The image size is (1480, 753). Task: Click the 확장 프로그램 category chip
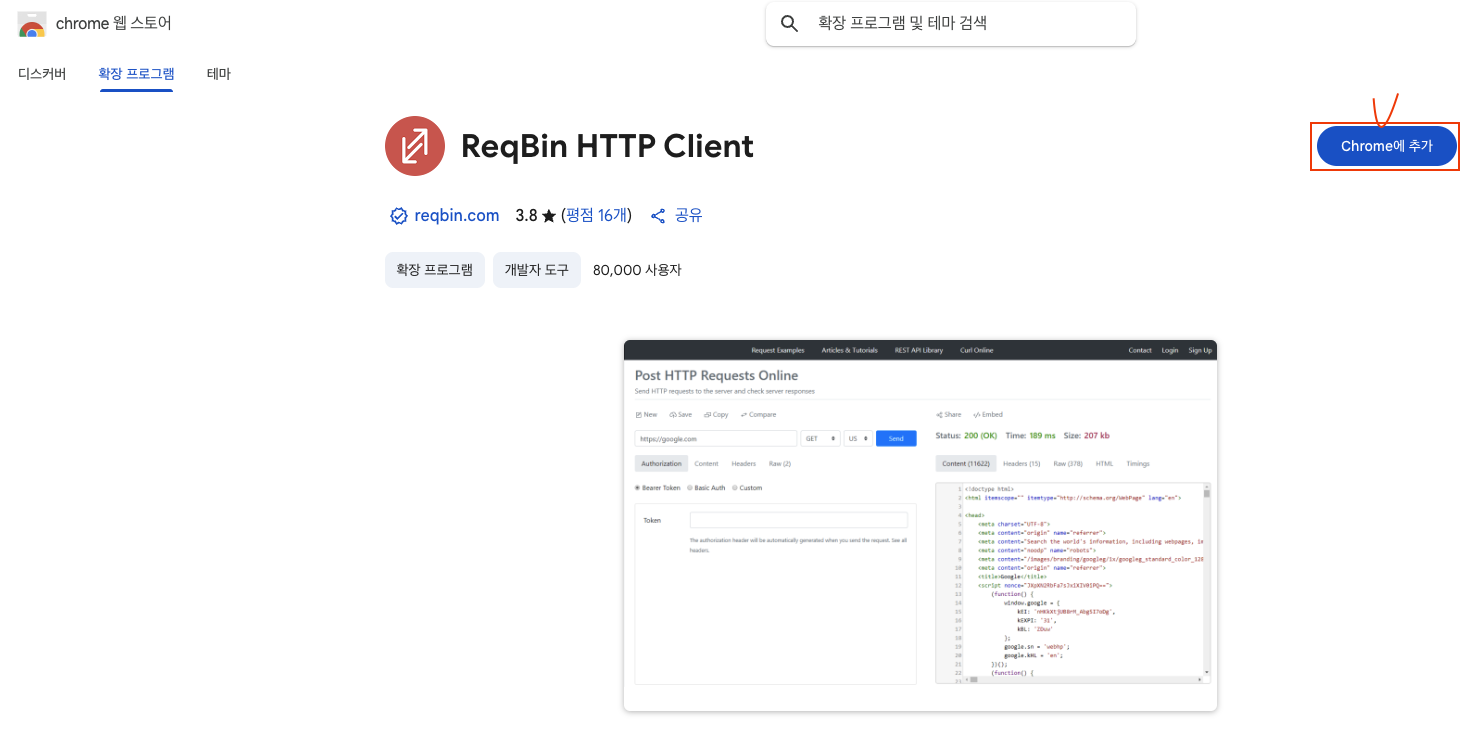(435, 270)
